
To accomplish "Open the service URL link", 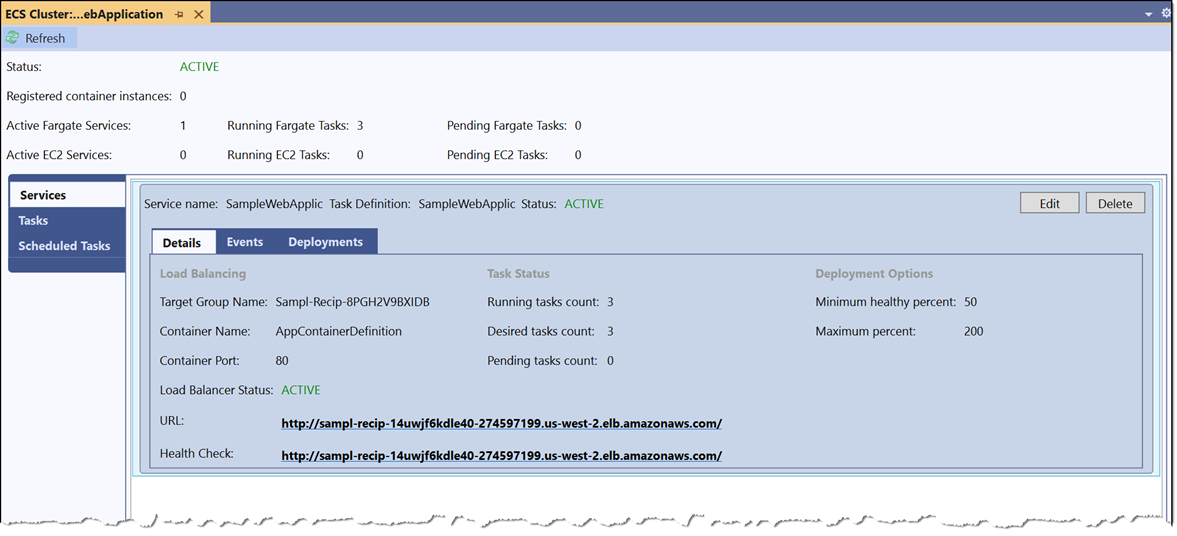I will click(x=501, y=423).
